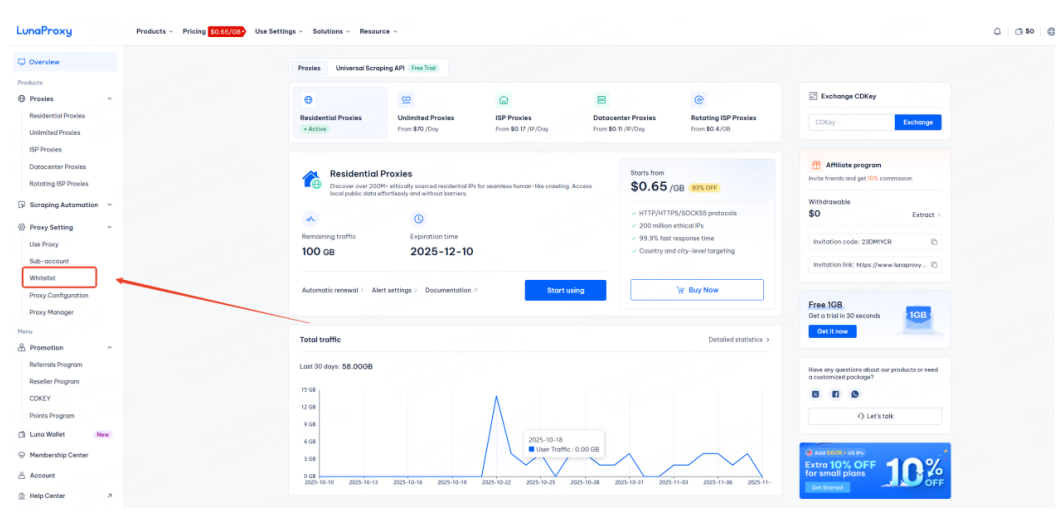The width and height of the screenshot is (1062, 524).
Task: Expand the Scraping Automation section
Action: 64,205
